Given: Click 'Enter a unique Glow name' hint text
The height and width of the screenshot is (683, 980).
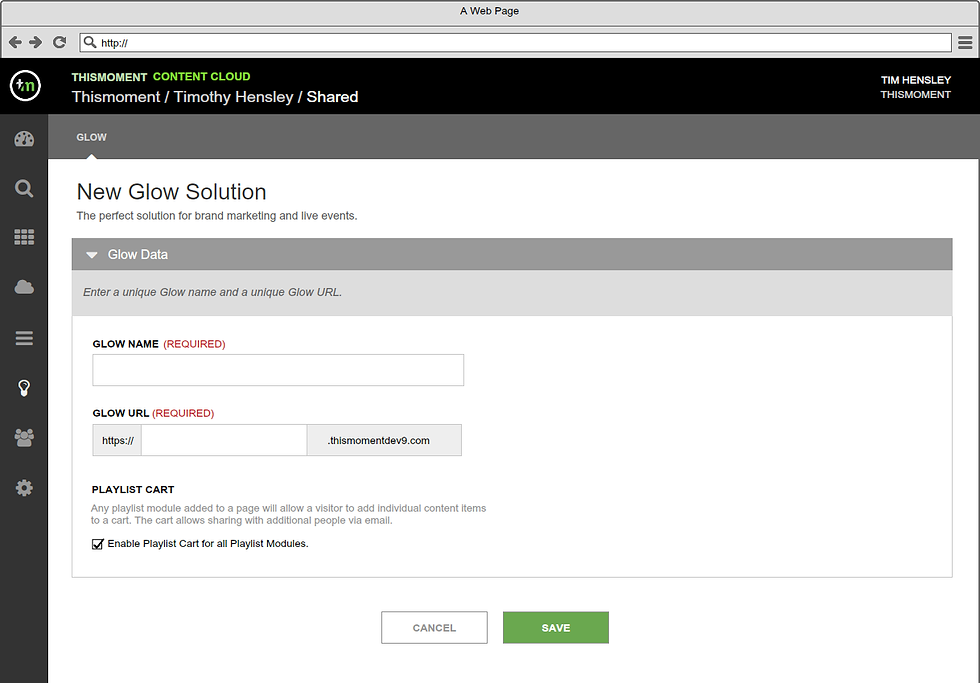Looking at the screenshot, I should coord(212,292).
